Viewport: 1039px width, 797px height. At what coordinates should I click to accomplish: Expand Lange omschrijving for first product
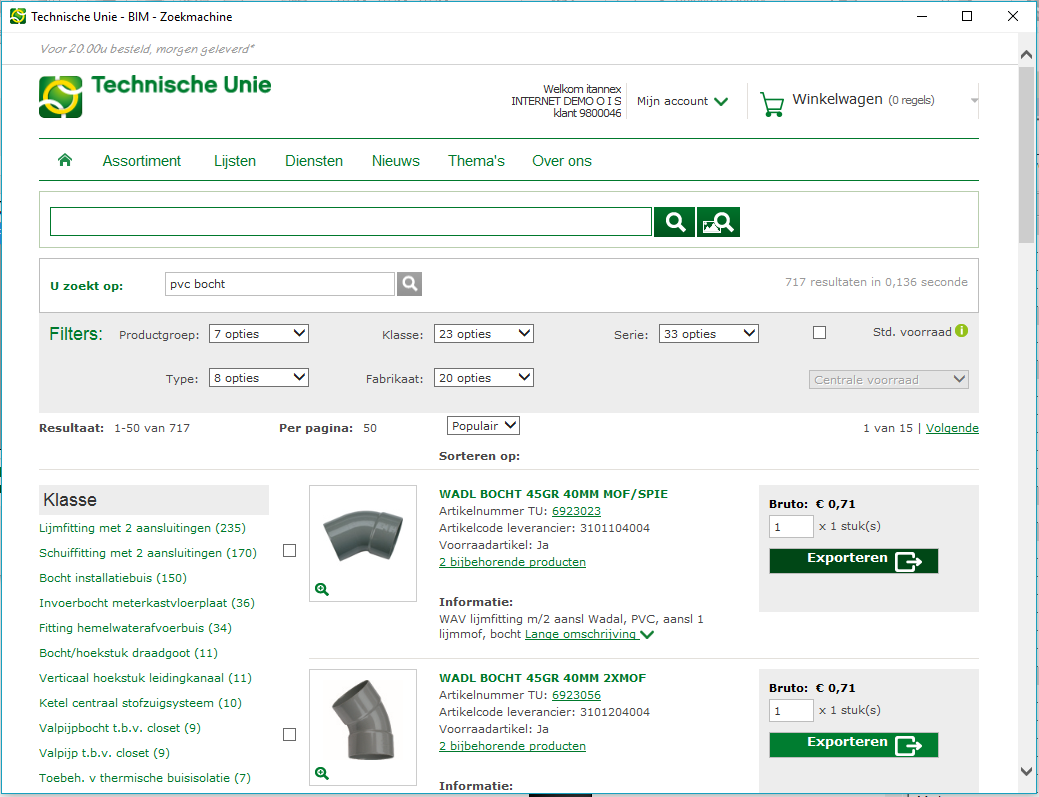click(x=589, y=635)
